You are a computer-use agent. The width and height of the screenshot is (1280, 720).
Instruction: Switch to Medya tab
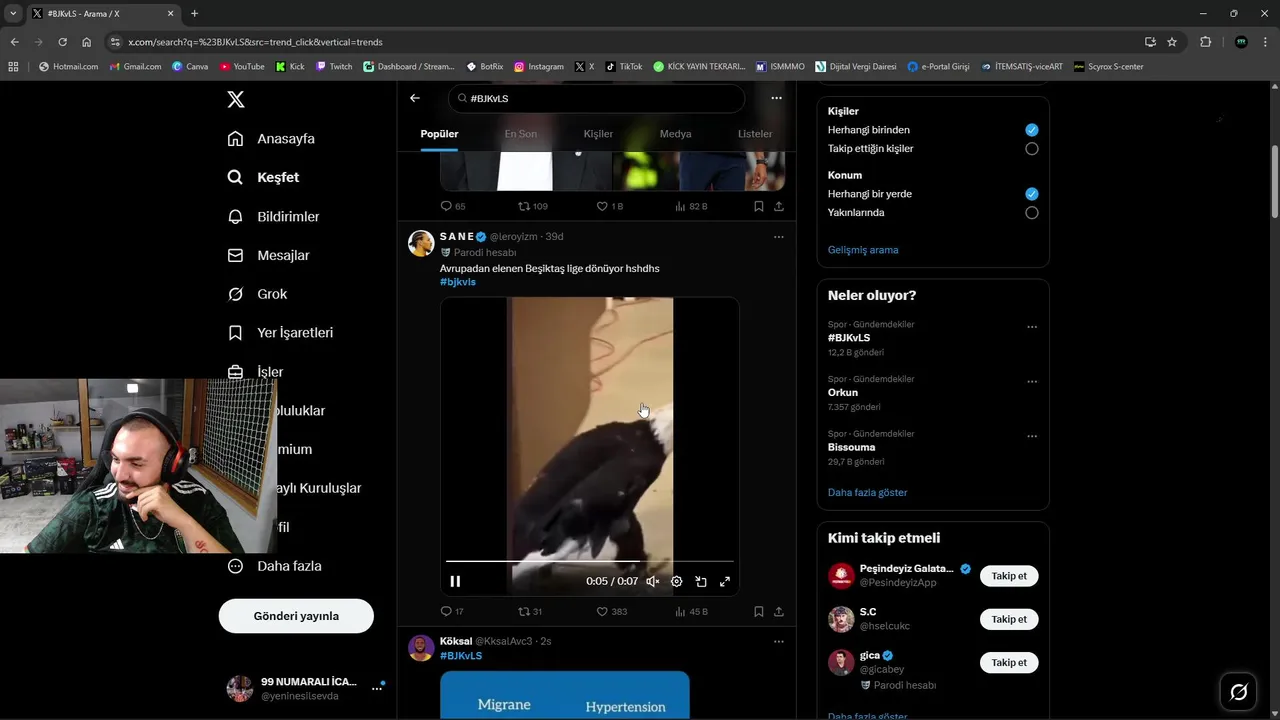click(x=675, y=134)
